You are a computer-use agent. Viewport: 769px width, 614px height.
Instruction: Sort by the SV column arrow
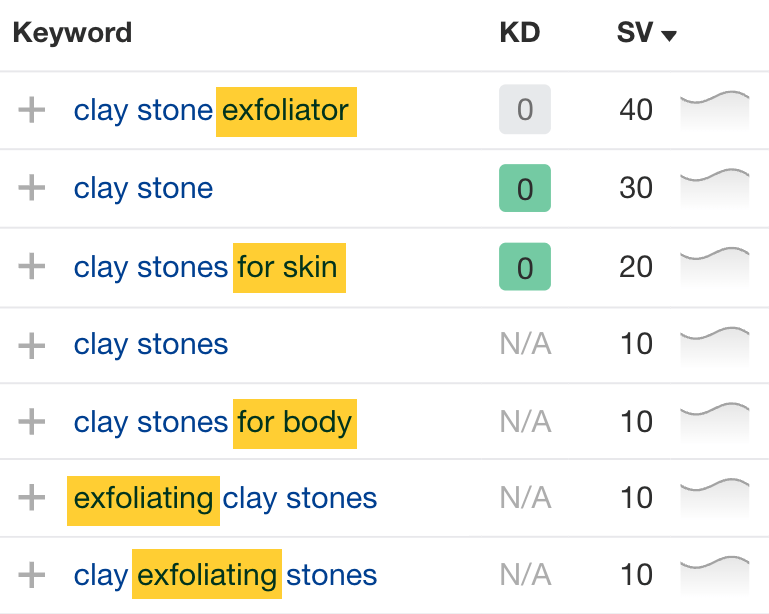(669, 35)
